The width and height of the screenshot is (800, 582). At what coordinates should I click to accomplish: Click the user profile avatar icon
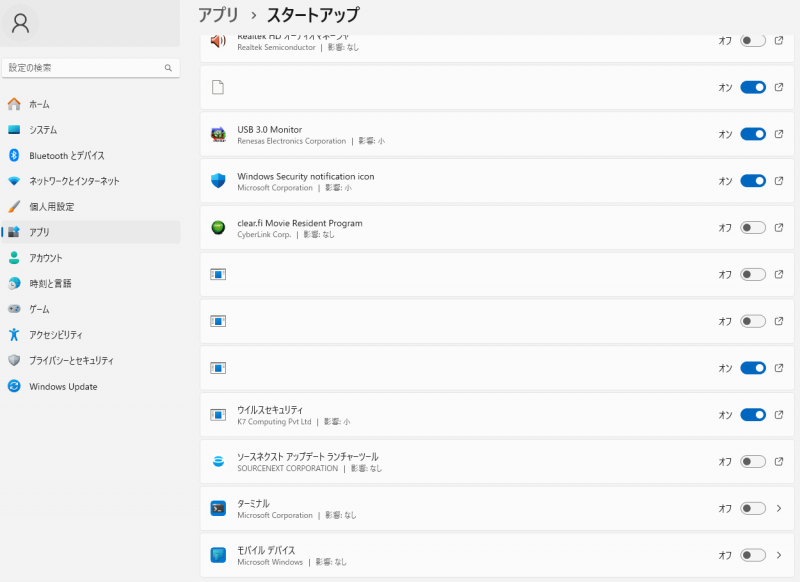[20, 24]
